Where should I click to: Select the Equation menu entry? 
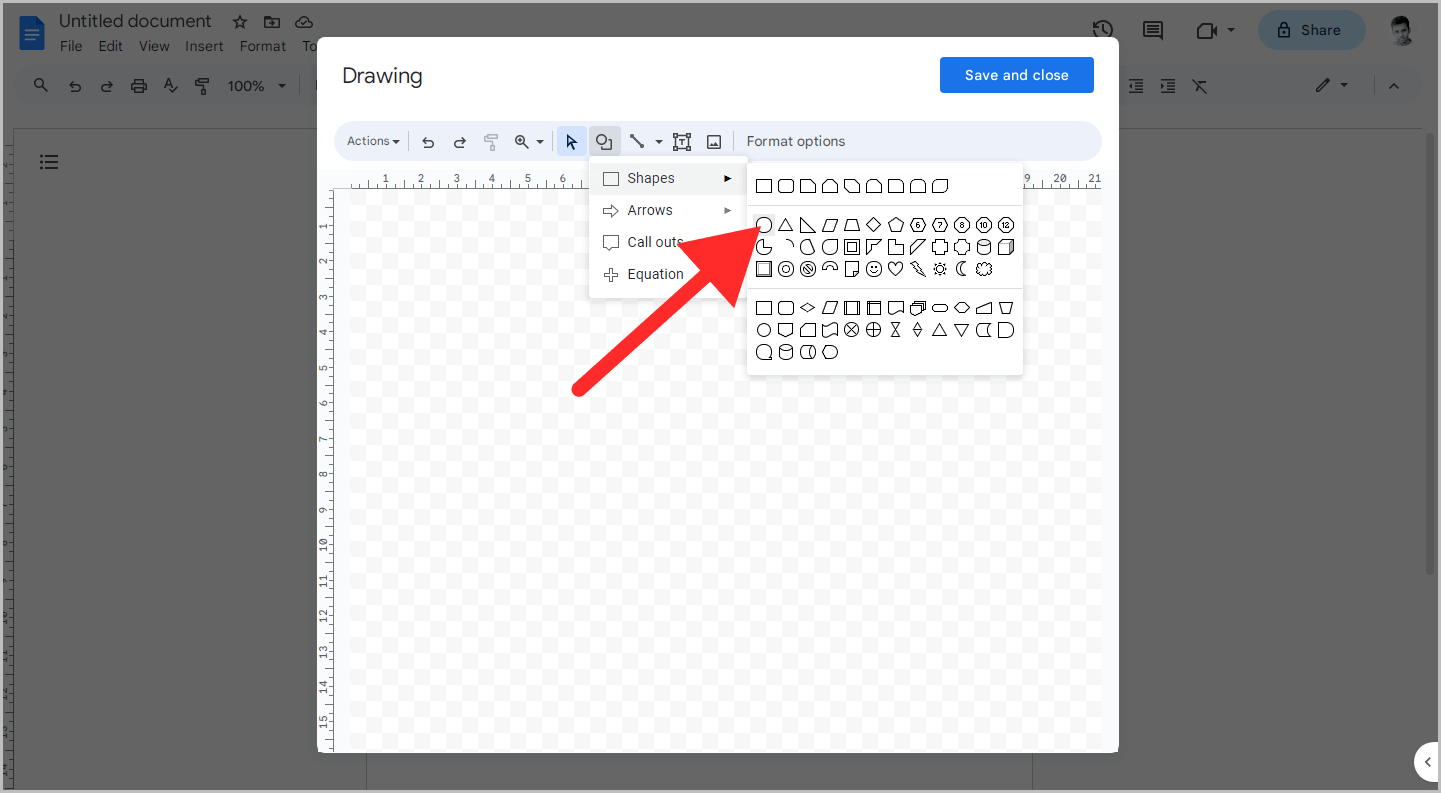(654, 274)
